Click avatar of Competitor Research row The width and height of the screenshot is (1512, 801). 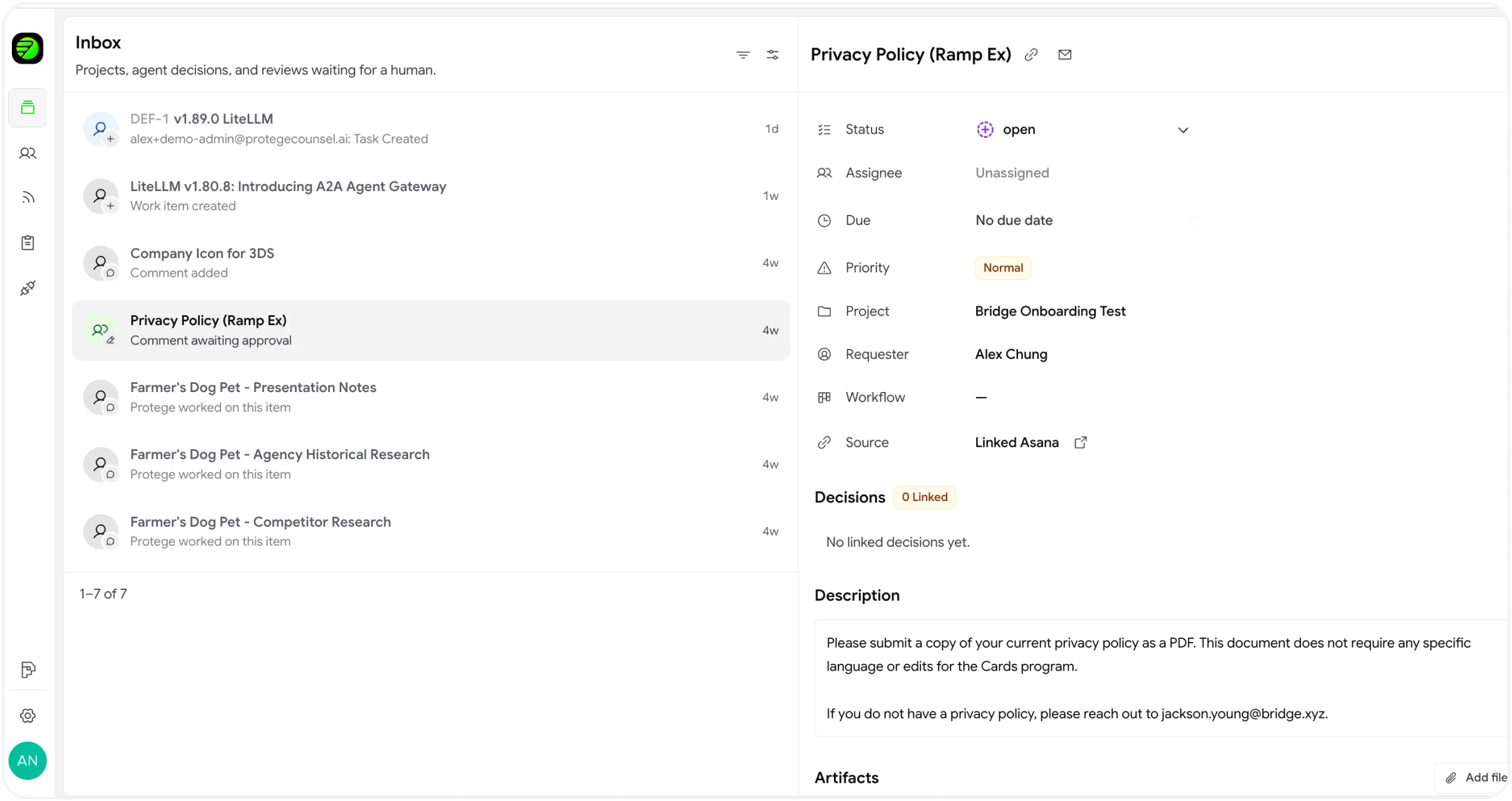(101, 532)
